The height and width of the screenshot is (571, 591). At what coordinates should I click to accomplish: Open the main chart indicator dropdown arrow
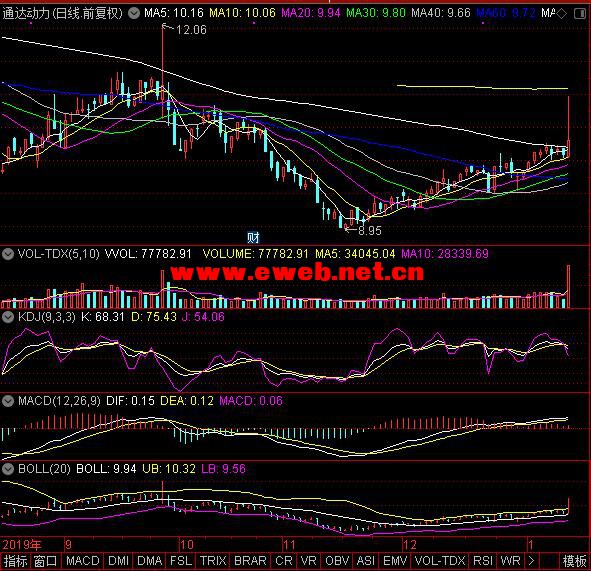[x=133, y=14]
